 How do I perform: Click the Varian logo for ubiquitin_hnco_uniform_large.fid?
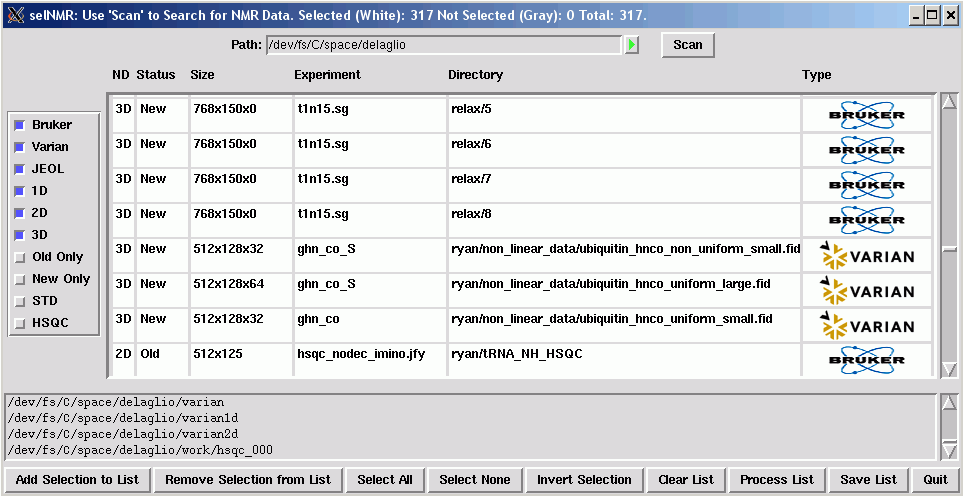[x=866, y=290]
